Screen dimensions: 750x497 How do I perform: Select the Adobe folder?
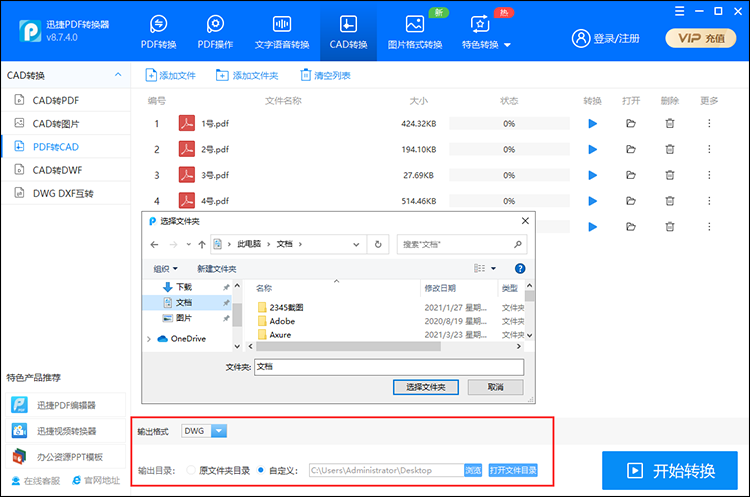[x=282, y=321]
